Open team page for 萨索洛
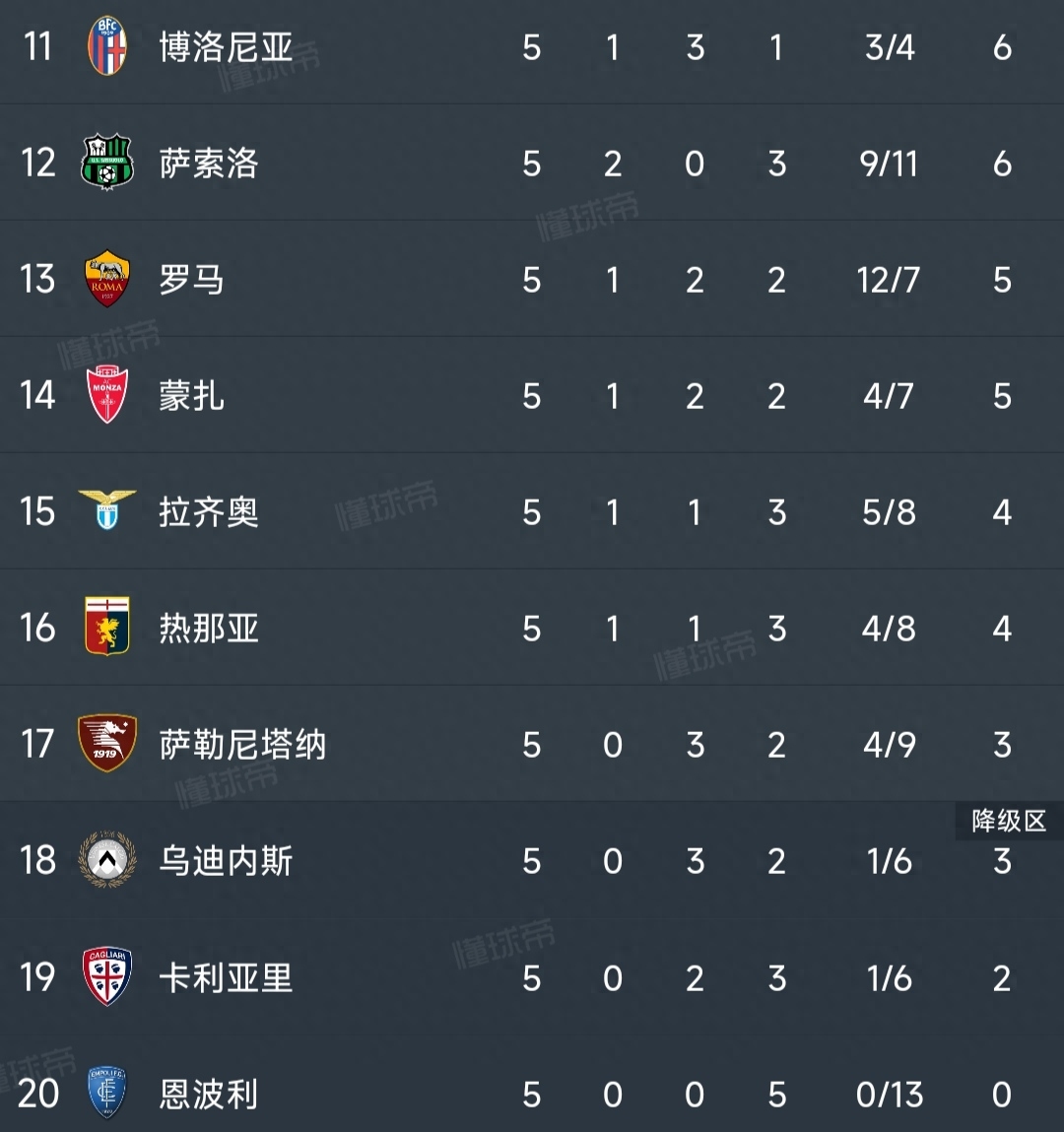This screenshot has height=1132, width=1064. pos(209,164)
